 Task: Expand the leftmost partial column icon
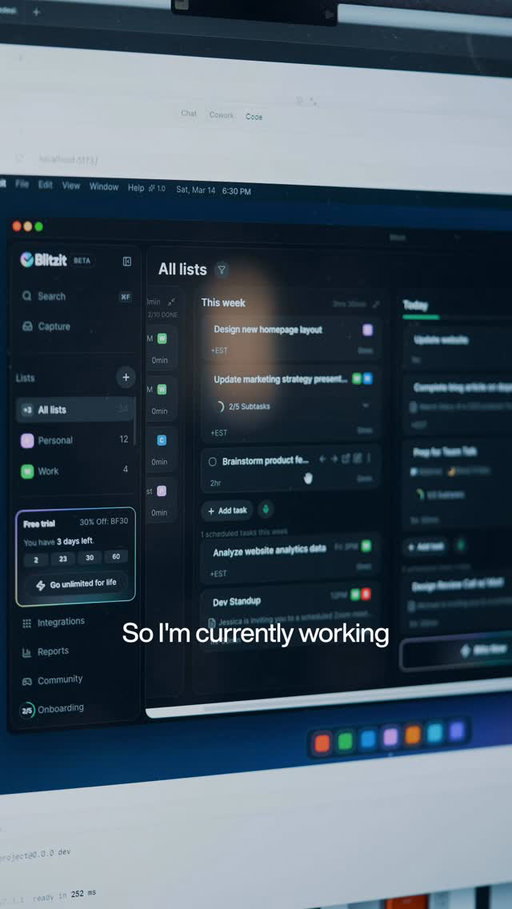pyautogui.click(x=172, y=302)
